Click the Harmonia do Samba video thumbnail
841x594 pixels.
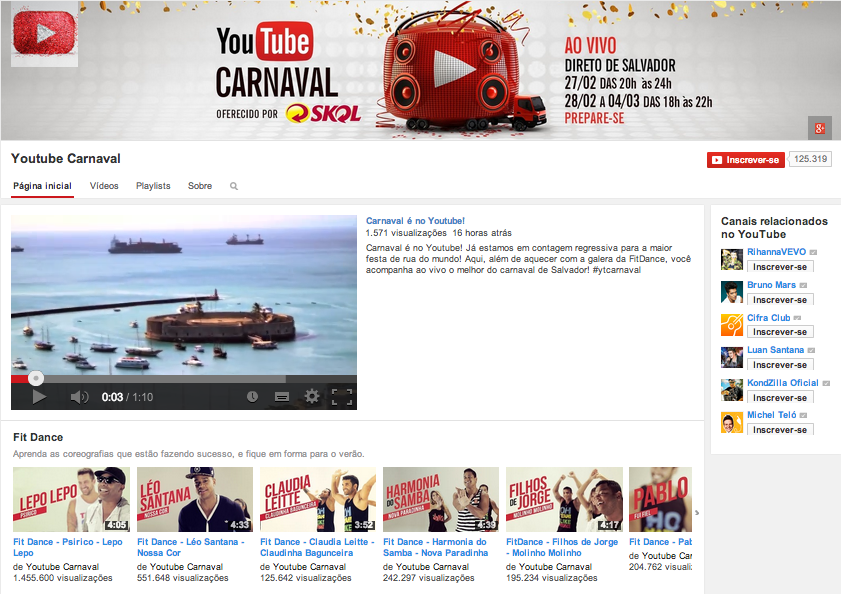[x=441, y=500]
